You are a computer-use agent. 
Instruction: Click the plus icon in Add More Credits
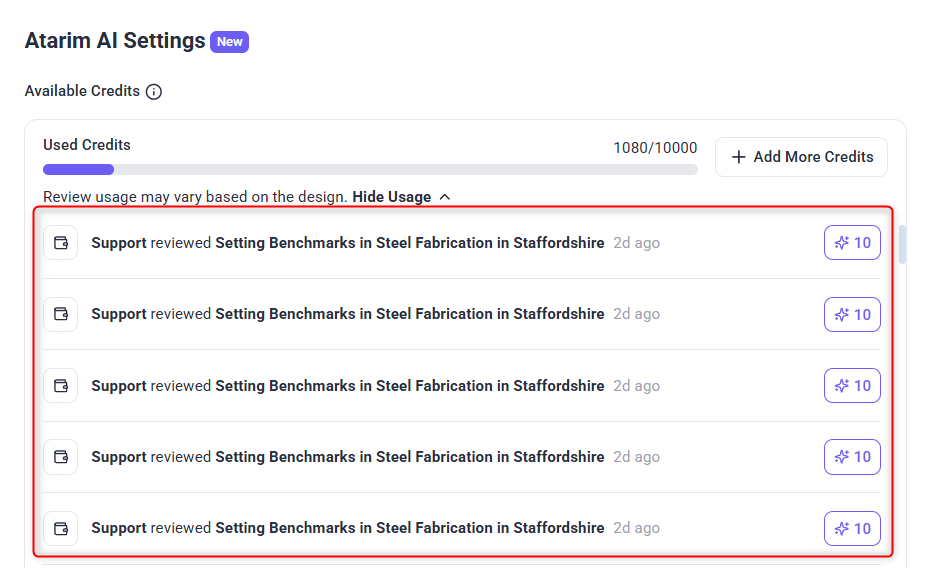[x=739, y=157]
